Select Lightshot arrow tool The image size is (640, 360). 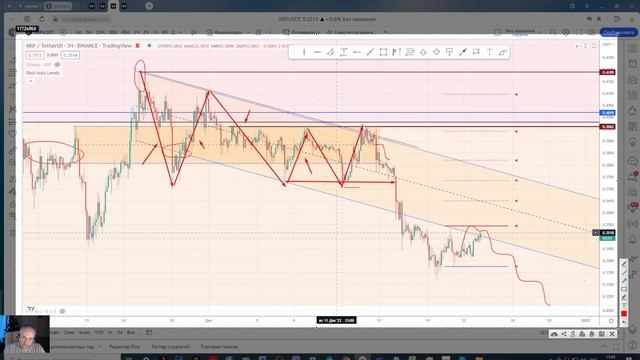click(624, 280)
